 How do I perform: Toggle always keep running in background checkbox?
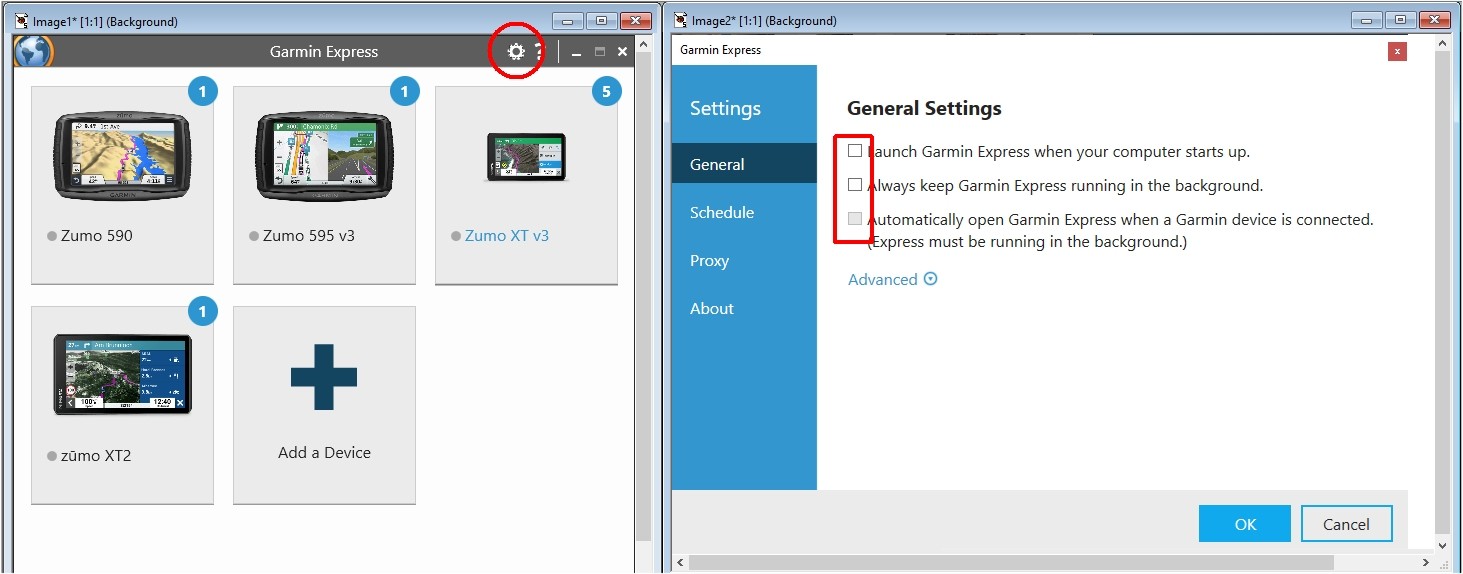(855, 185)
